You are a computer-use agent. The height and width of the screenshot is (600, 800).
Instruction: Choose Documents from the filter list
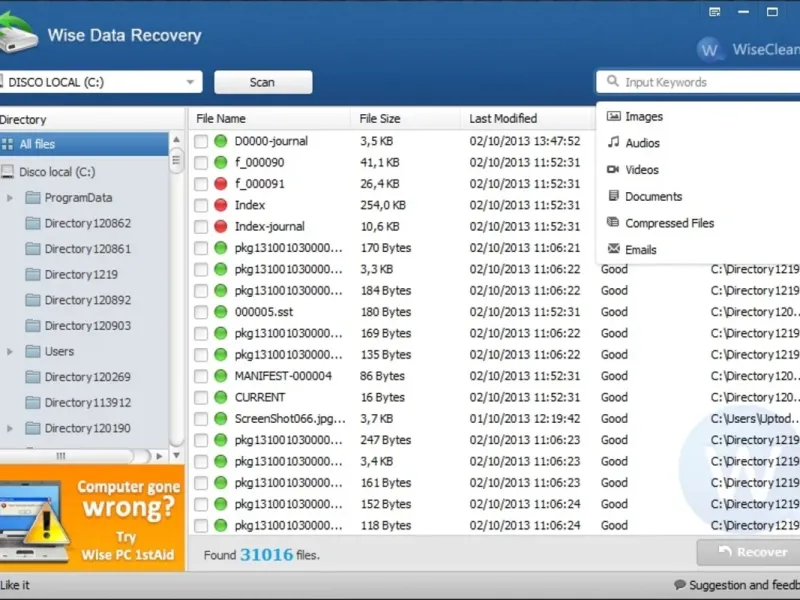click(654, 196)
